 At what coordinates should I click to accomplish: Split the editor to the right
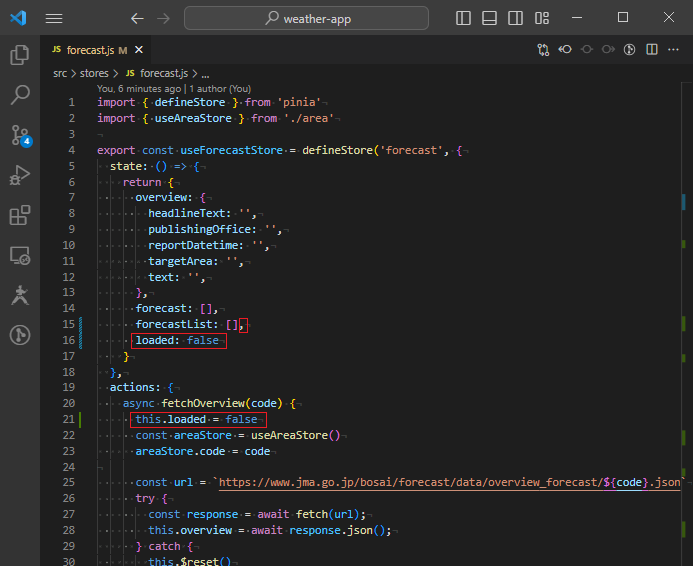pyautogui.click(x=652, y=49)
